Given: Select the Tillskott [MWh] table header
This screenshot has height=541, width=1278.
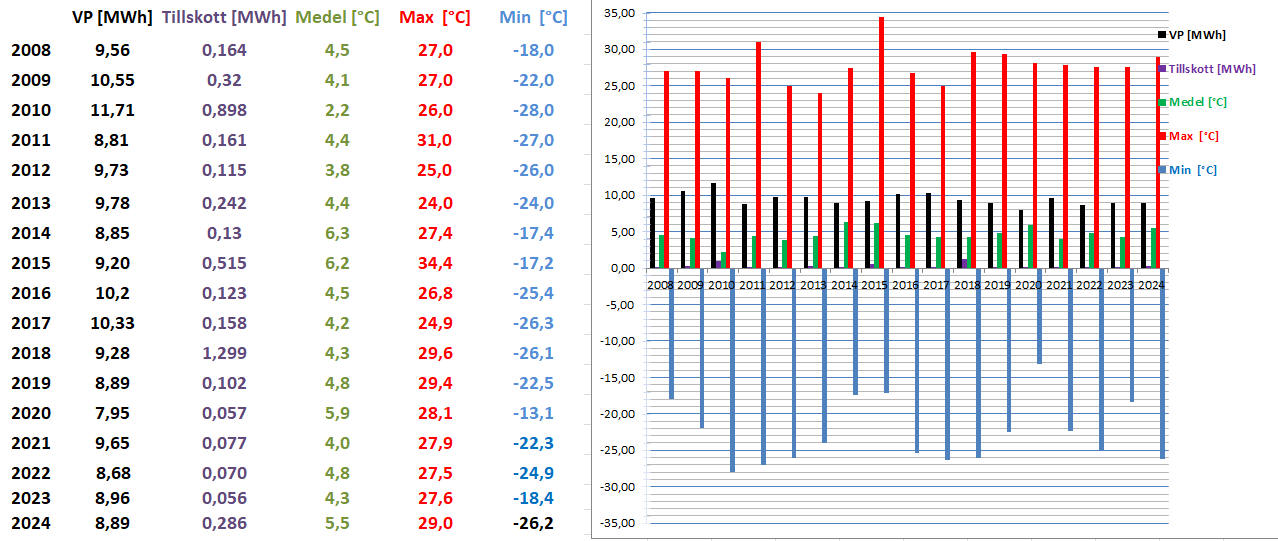Looking at the screenshot, I should click(x=224, y=18).
